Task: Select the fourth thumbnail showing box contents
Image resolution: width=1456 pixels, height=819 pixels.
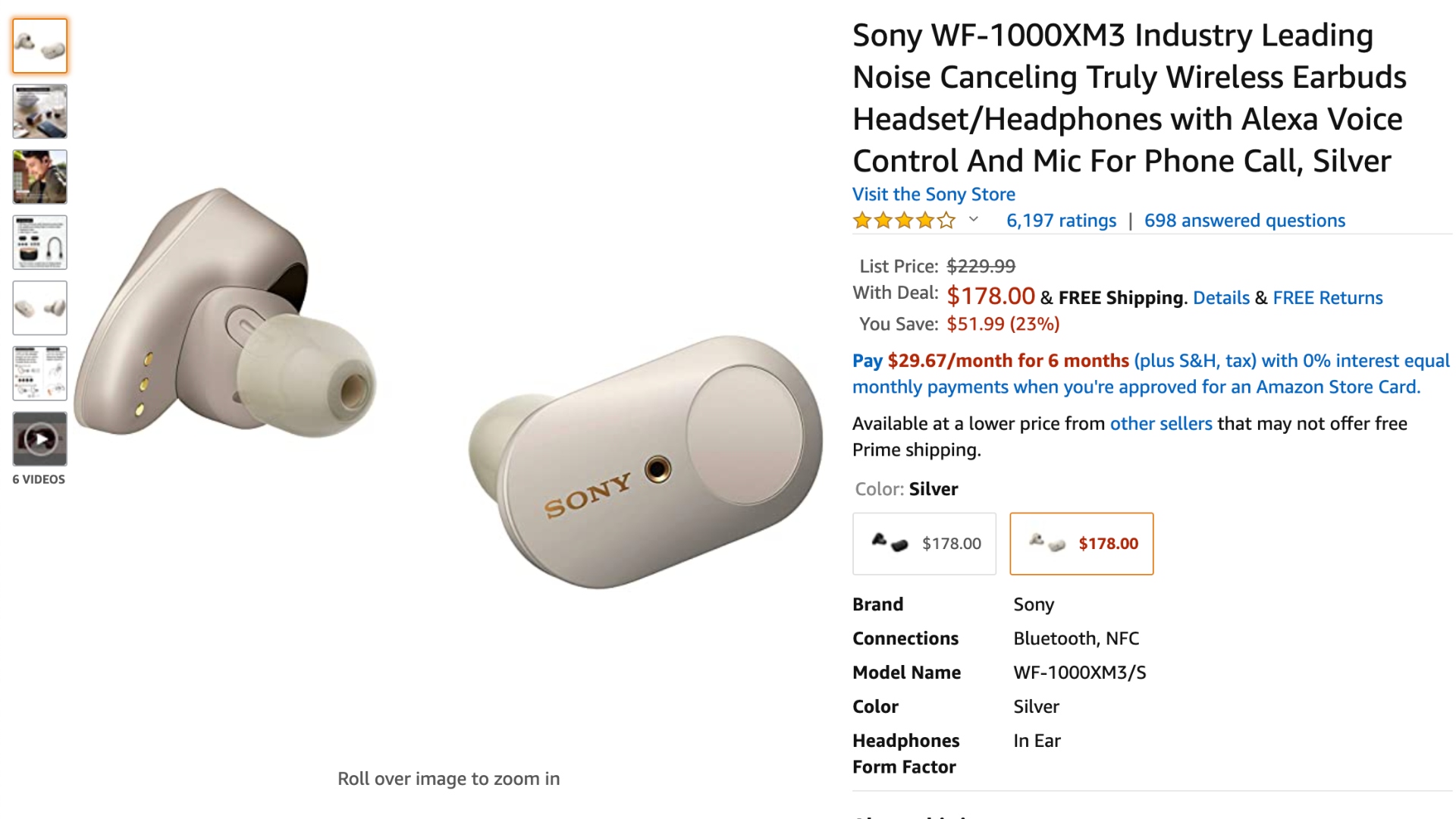Action: click(x=40, y=243)
